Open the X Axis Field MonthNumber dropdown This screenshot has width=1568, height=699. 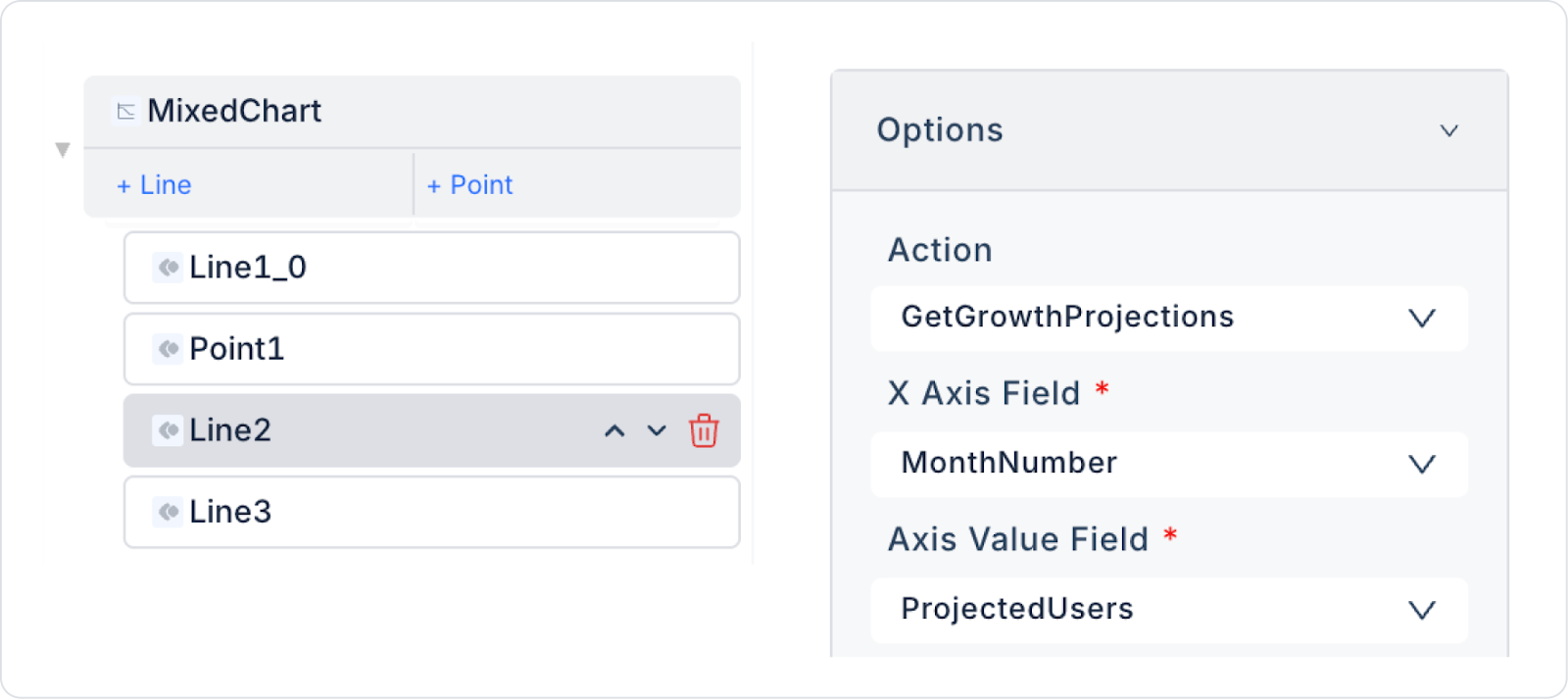tap(1168, 464)
